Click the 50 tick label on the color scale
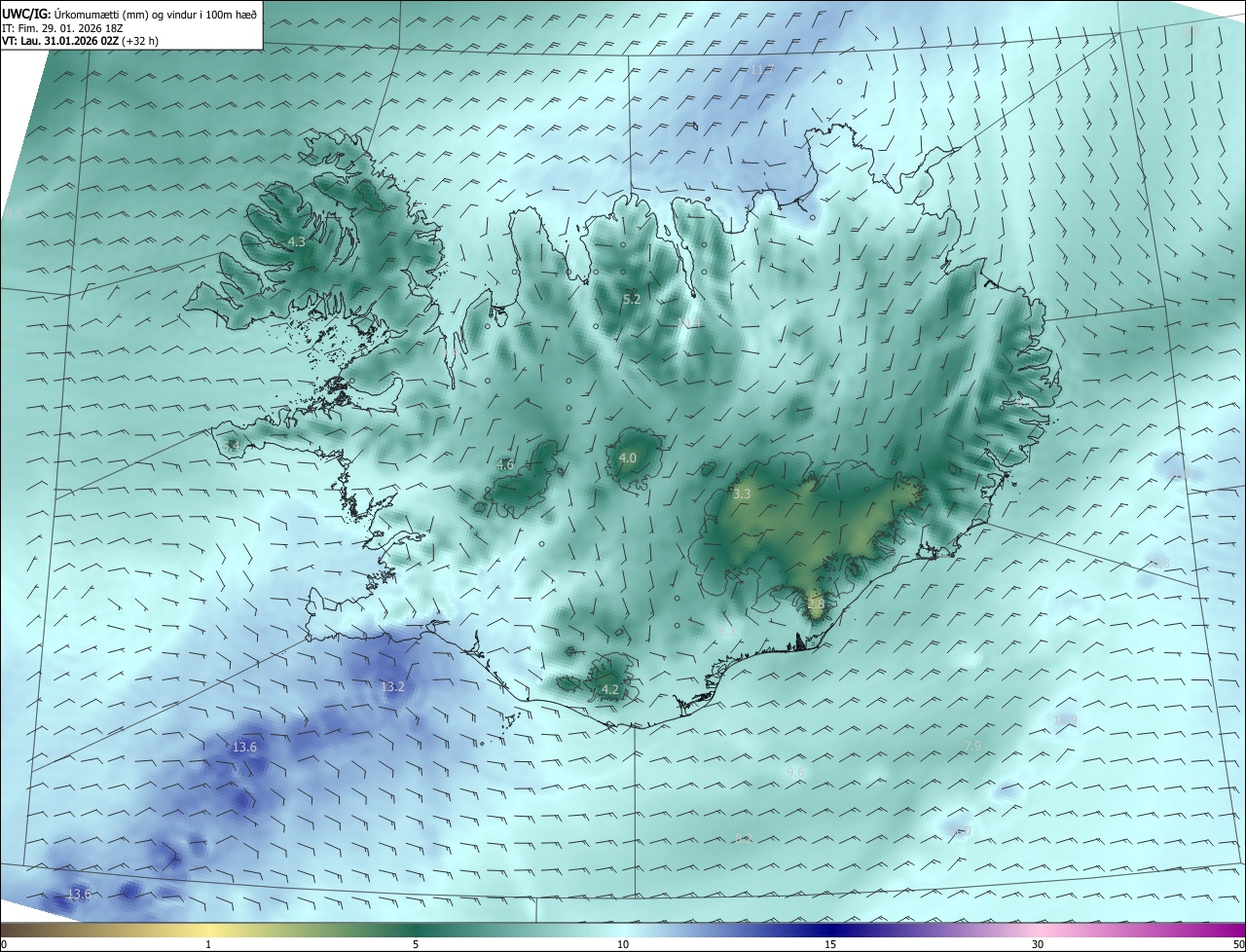Viewport: 1246px width, 952px height. [1238, 944]
